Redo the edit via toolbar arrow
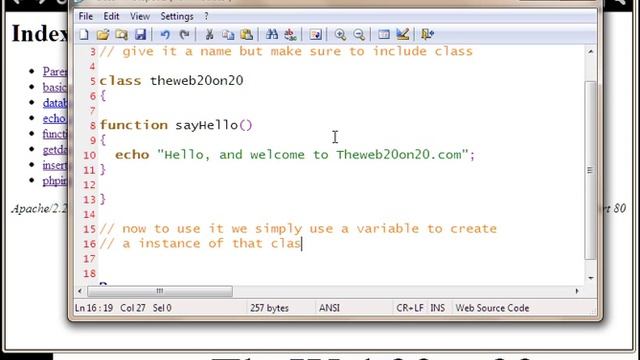The height and width of the screenshot is (360, 640). click(x=184, y=35)
